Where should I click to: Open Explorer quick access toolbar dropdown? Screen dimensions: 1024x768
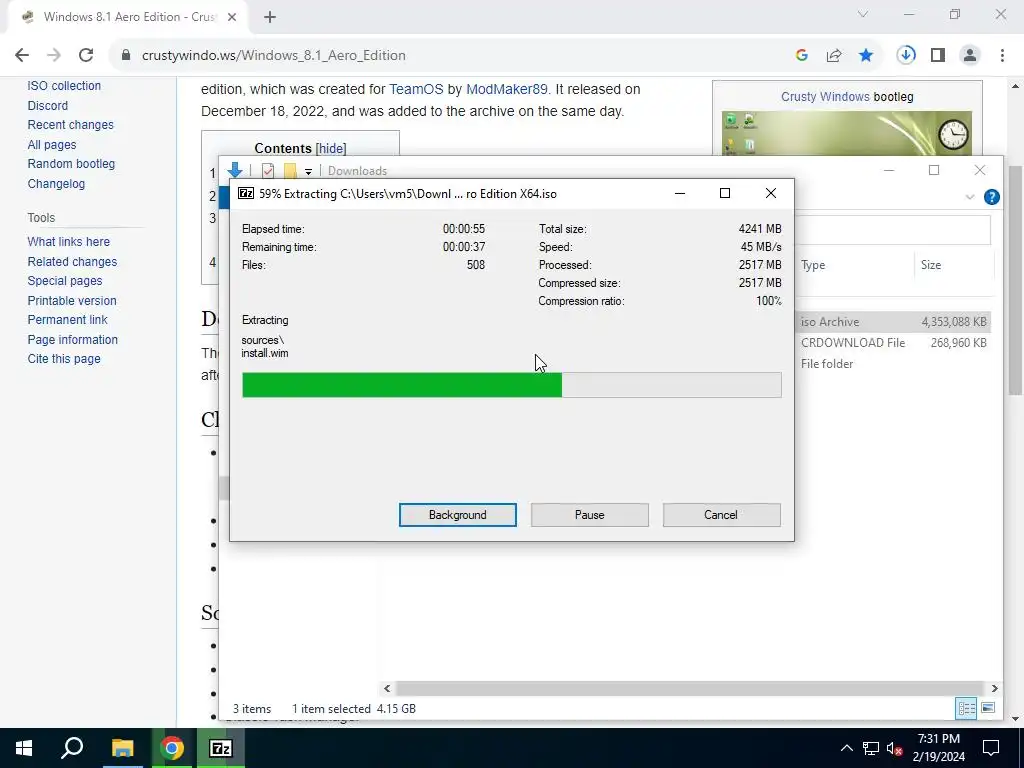[x=308, y=171]
